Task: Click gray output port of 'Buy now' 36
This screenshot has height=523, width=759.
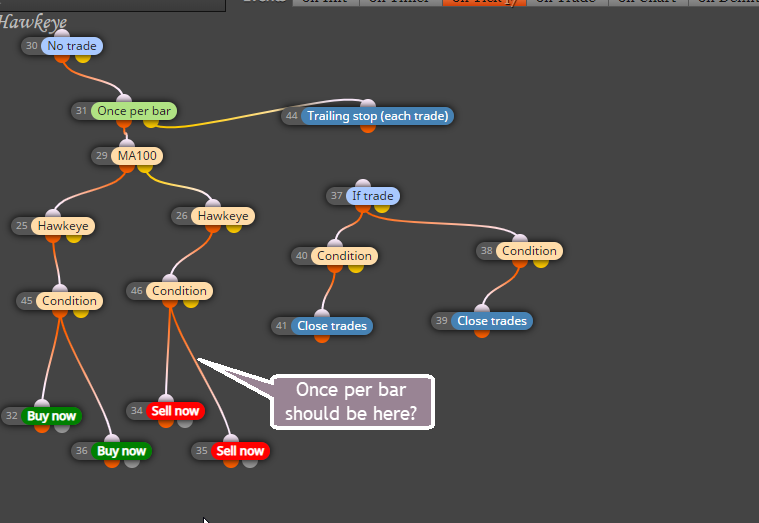Action: click(132, 463)
